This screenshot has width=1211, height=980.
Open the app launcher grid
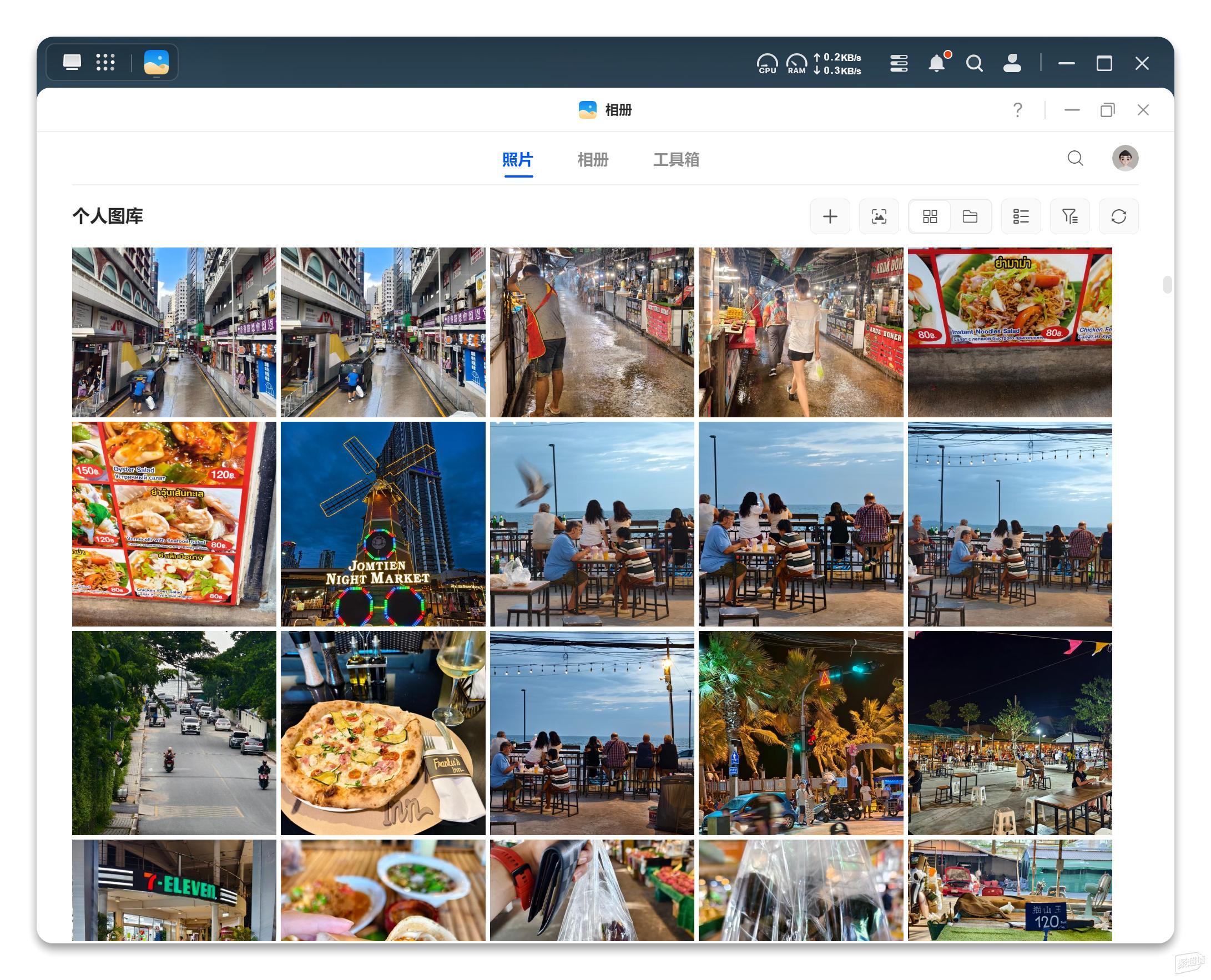[105, 62]
